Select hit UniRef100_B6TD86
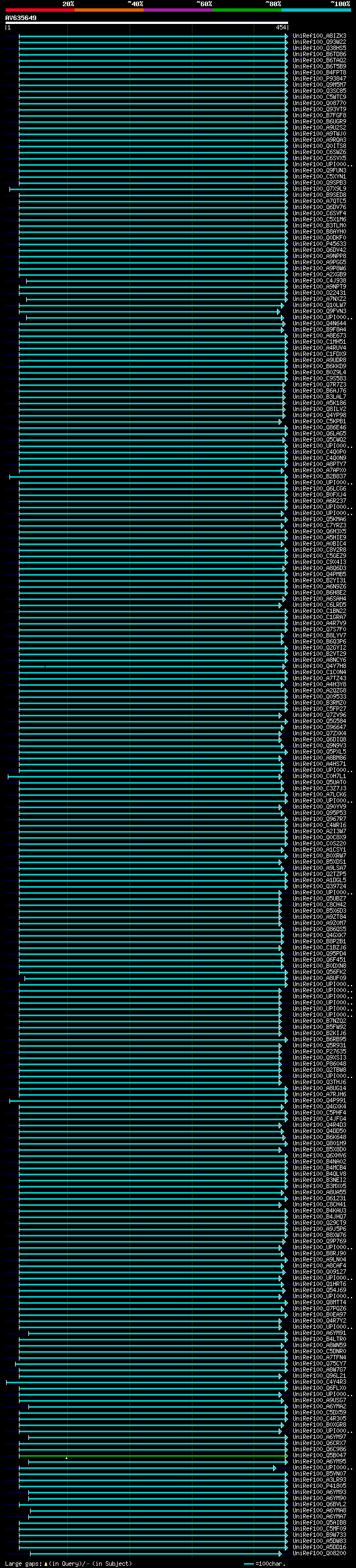 pos(319,54)
